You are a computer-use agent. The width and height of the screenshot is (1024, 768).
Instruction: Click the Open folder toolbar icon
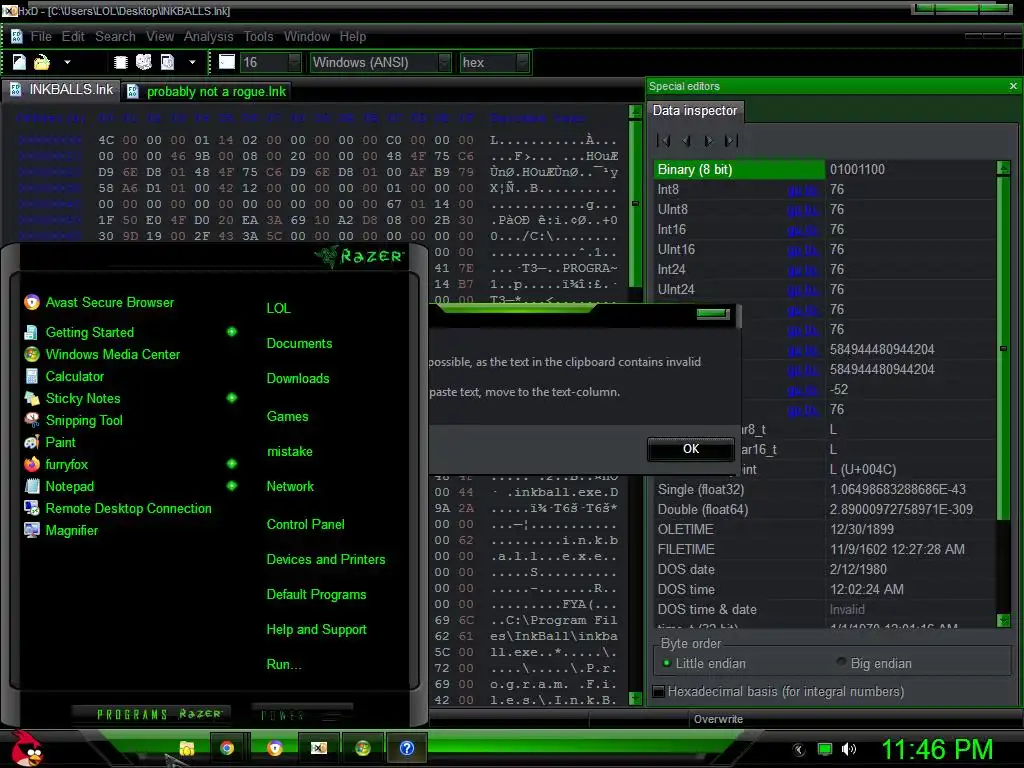[x=42, y=62]
